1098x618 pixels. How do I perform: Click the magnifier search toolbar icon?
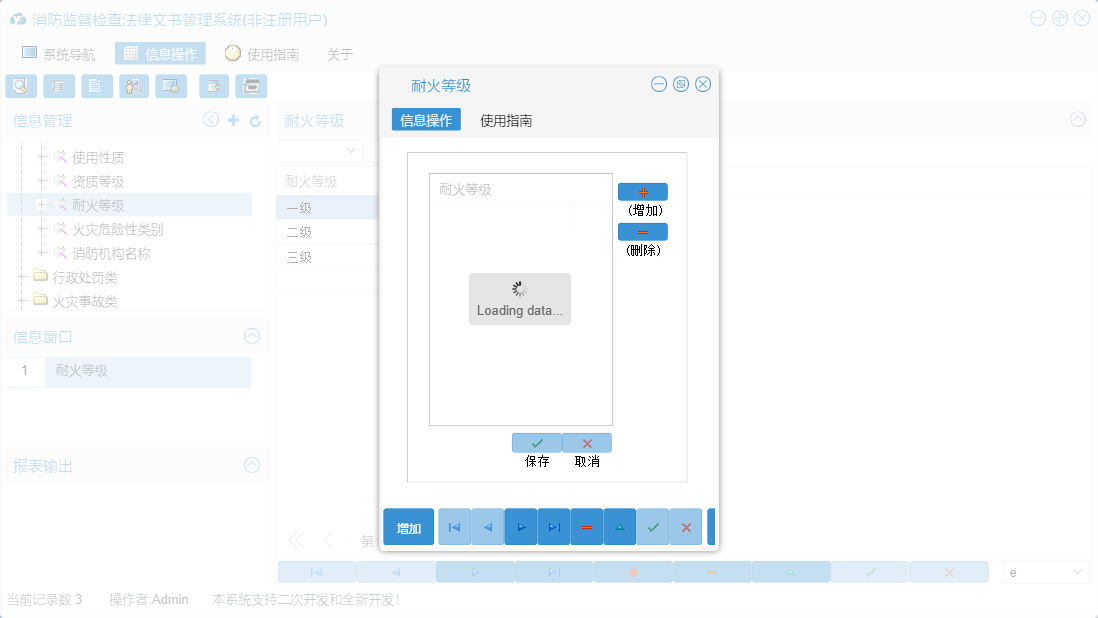tap(21, 86)
